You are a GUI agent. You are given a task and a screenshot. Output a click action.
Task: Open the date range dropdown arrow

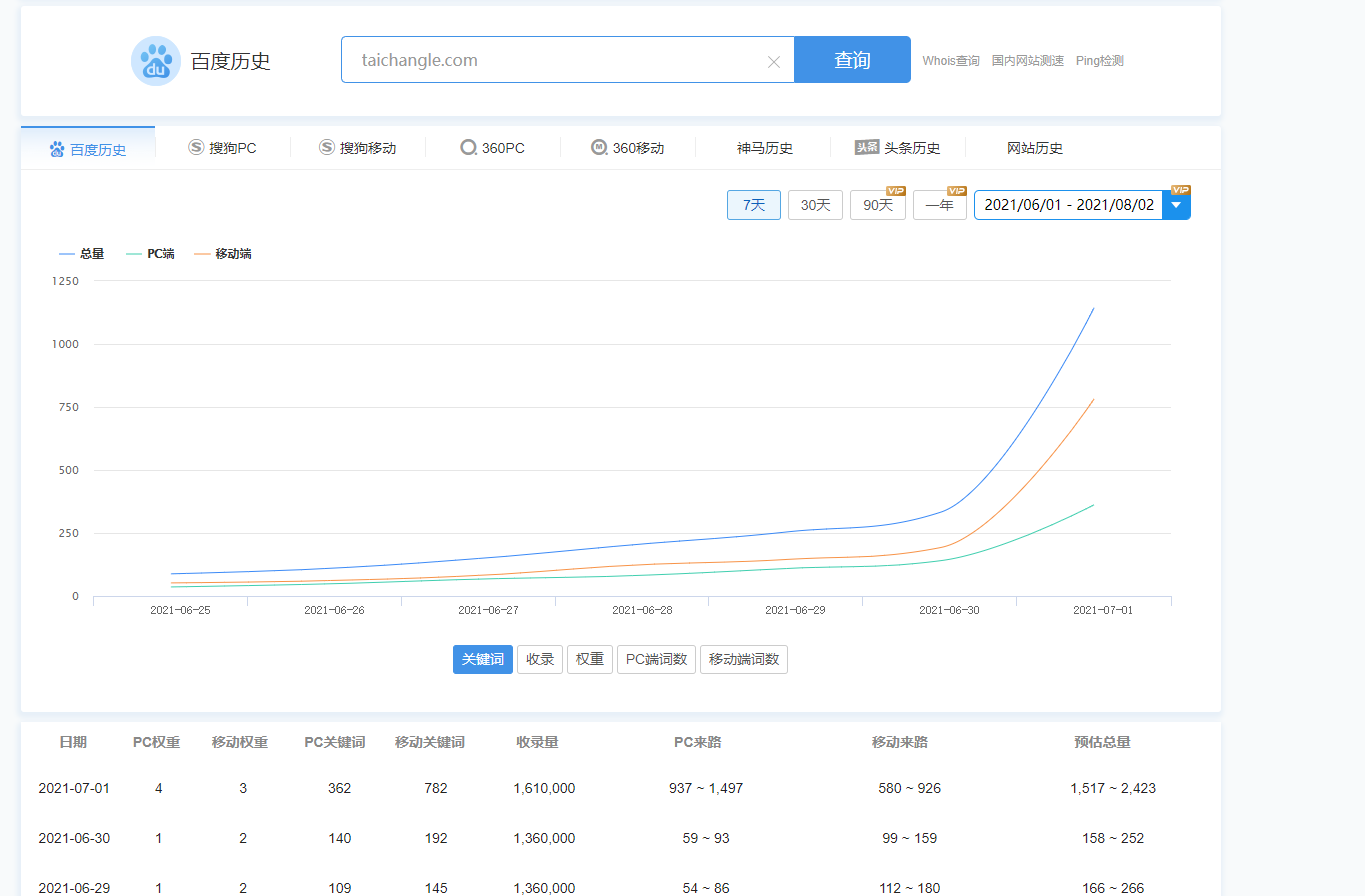[x=1176, y=205]
